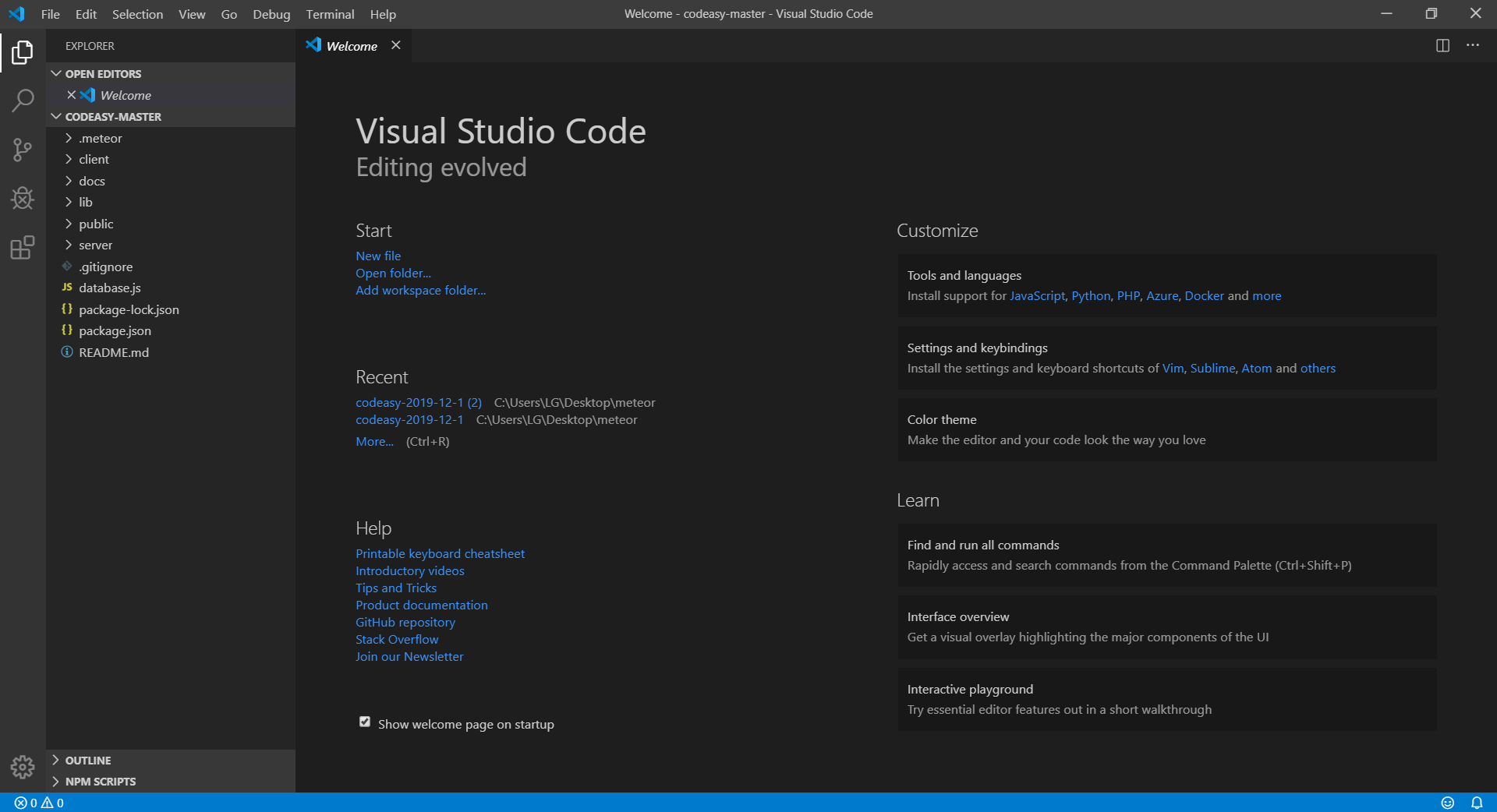
Task: Split the editor to the right
Action: pyautogui.click(x=1442, y=45)
